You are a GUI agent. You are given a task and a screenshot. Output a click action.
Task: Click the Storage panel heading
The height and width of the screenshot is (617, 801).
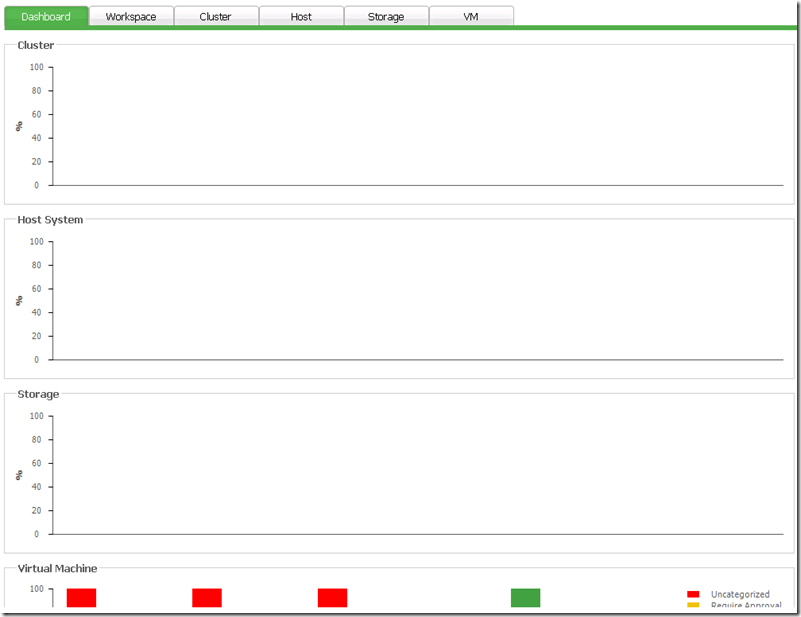38,394
